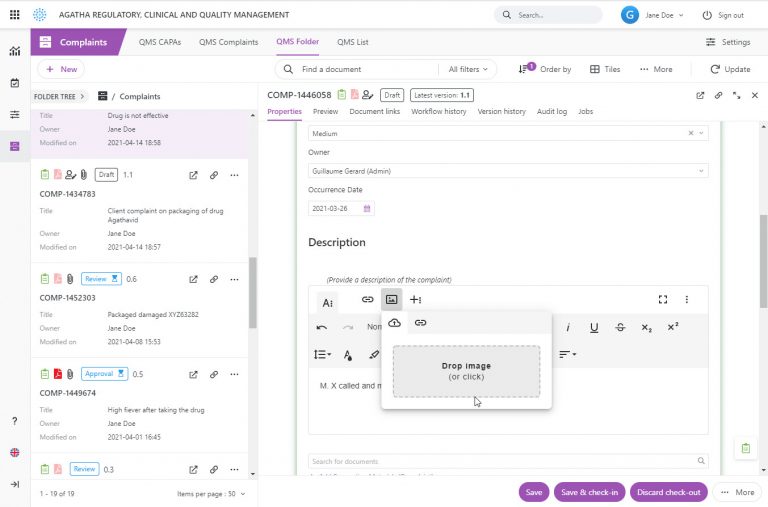Copy link for COMP-1452303 complaint
Viewport: 768px width, 507px height.
pos(214,279)
